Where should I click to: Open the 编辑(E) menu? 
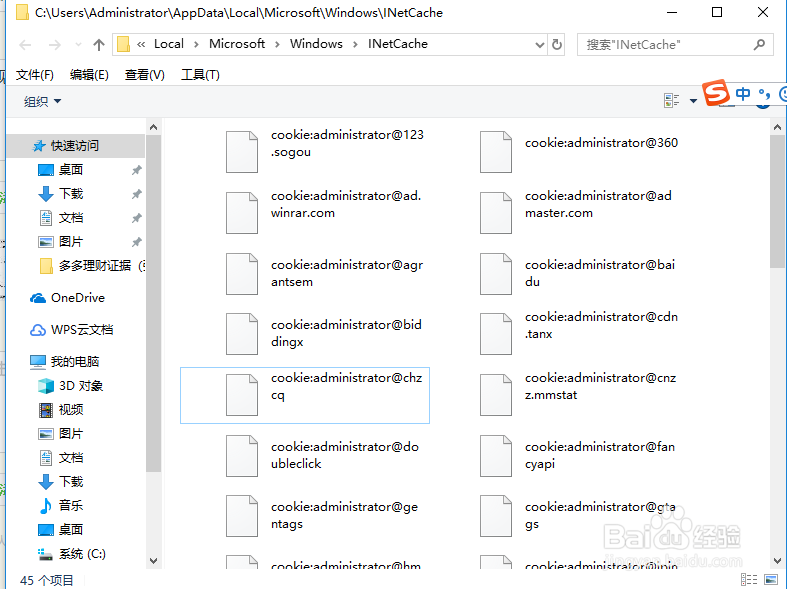(x=89, y=75)
